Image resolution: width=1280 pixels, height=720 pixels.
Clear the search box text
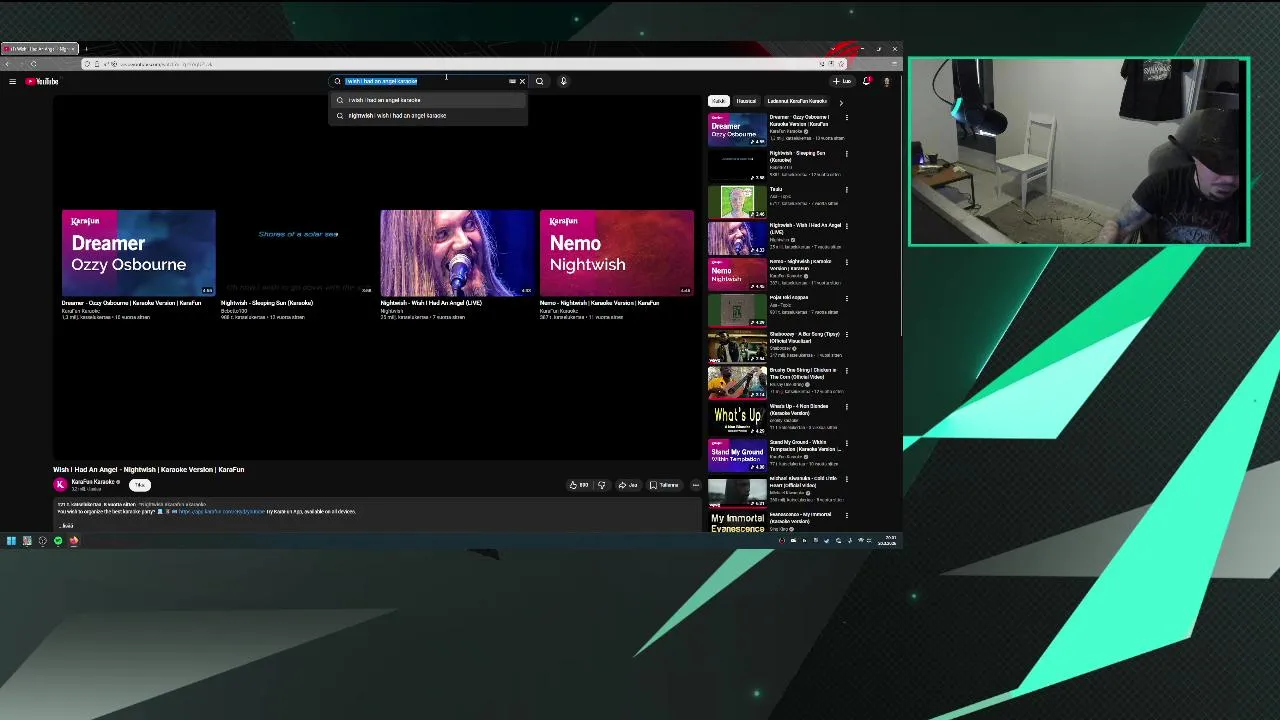(522, 81)
